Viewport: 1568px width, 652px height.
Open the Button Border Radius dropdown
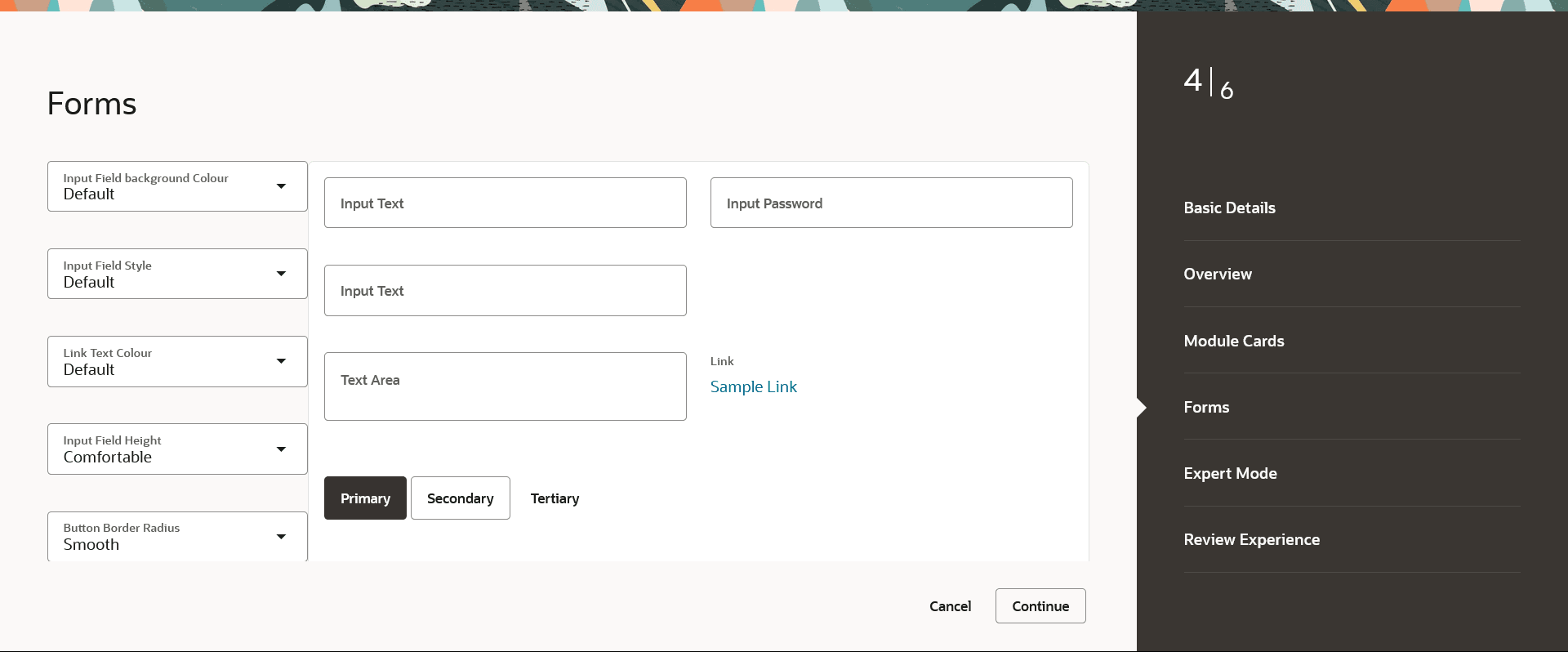click(177, 536)
